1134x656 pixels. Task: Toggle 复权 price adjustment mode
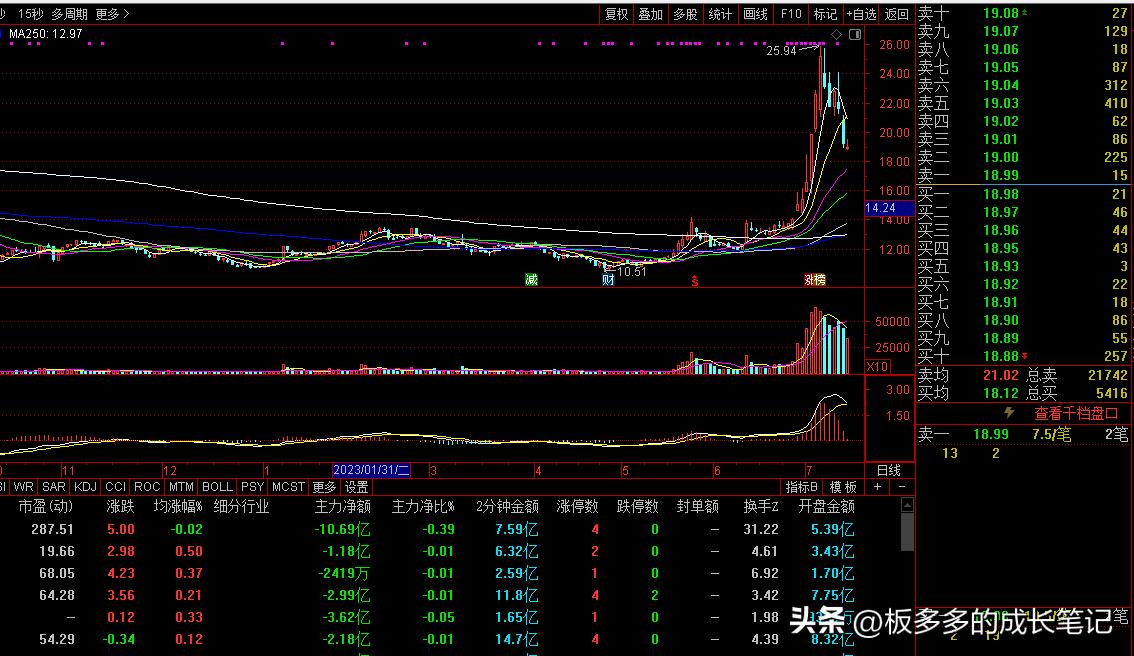[x=616, y=14]
